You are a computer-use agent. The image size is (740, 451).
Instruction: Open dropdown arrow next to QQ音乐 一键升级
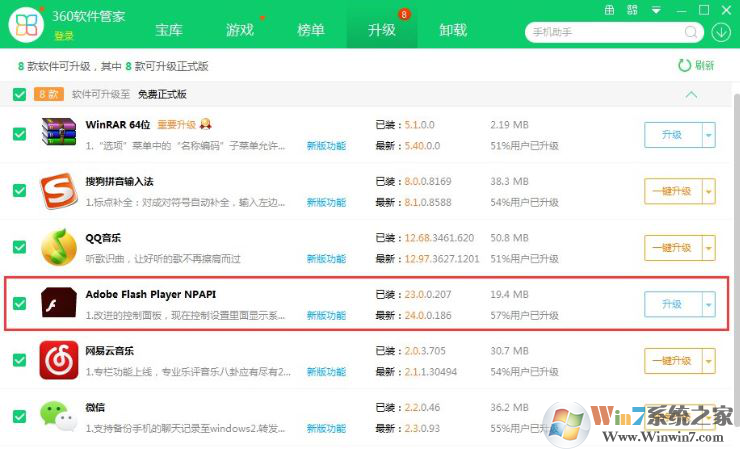click(708, 248)
